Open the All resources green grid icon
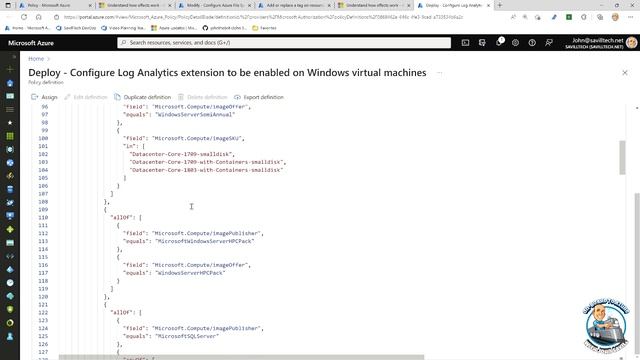The width and height of the screenshot is (640, 360). pyautogui.click(x=10, y=136)
